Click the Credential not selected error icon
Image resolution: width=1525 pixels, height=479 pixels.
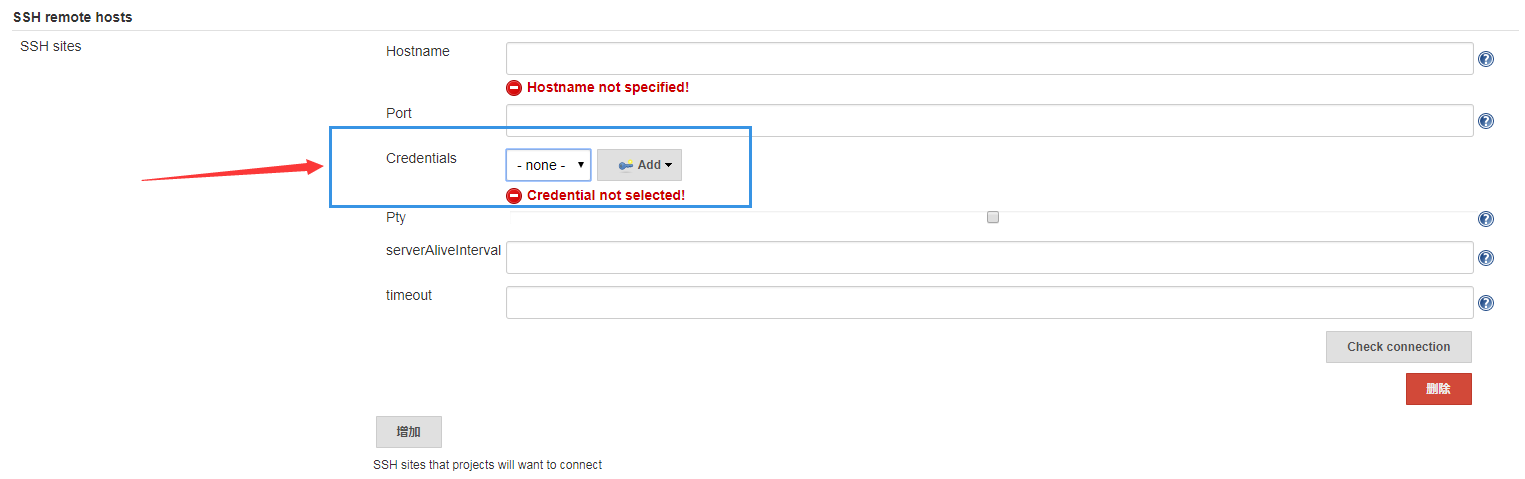point(514,196)
